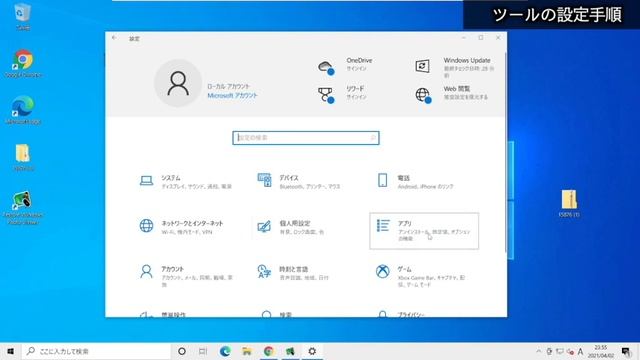The height and width of the screenshot is (360, 640).
Task: Open the Action Center notifications
Action: tap(626, 351)
